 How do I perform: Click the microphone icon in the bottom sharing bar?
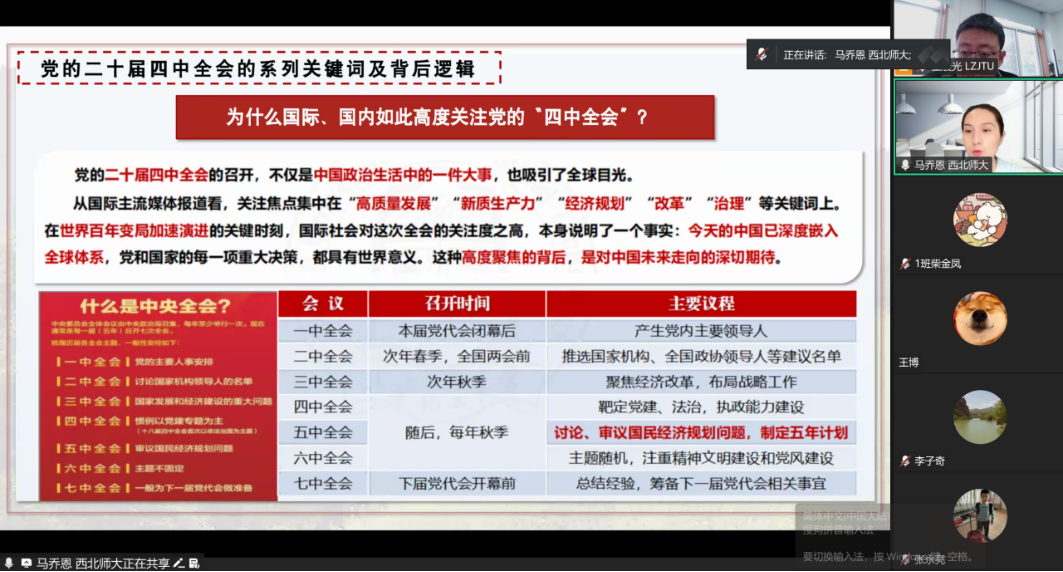pyautogui.click(x=9, y=563)
